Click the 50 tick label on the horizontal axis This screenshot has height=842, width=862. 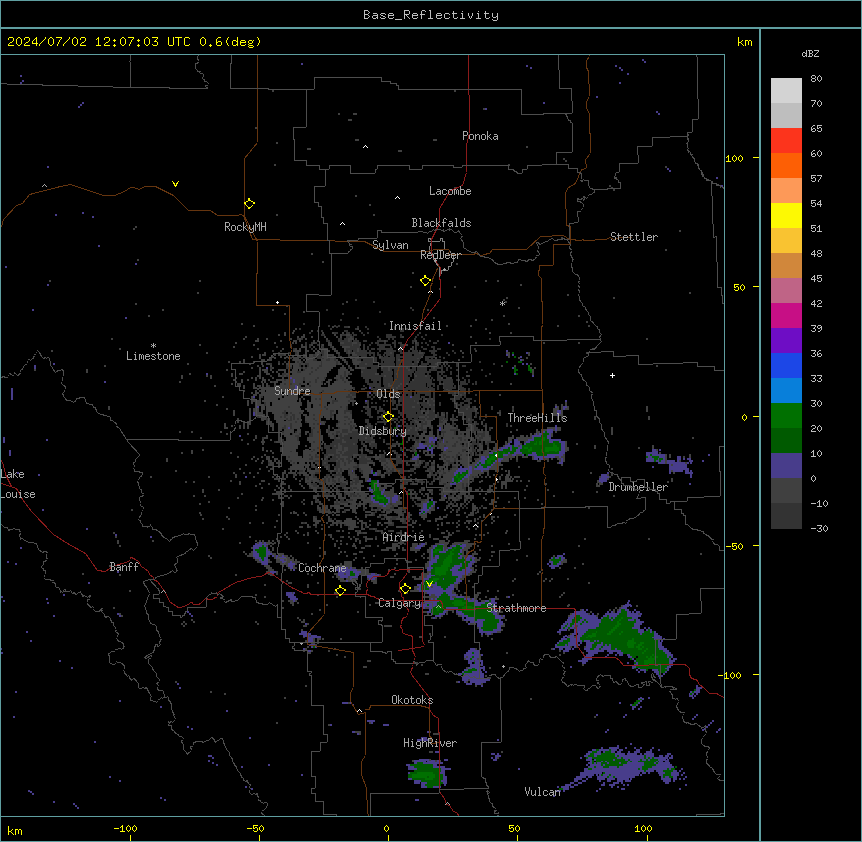(x=514, y=828)
